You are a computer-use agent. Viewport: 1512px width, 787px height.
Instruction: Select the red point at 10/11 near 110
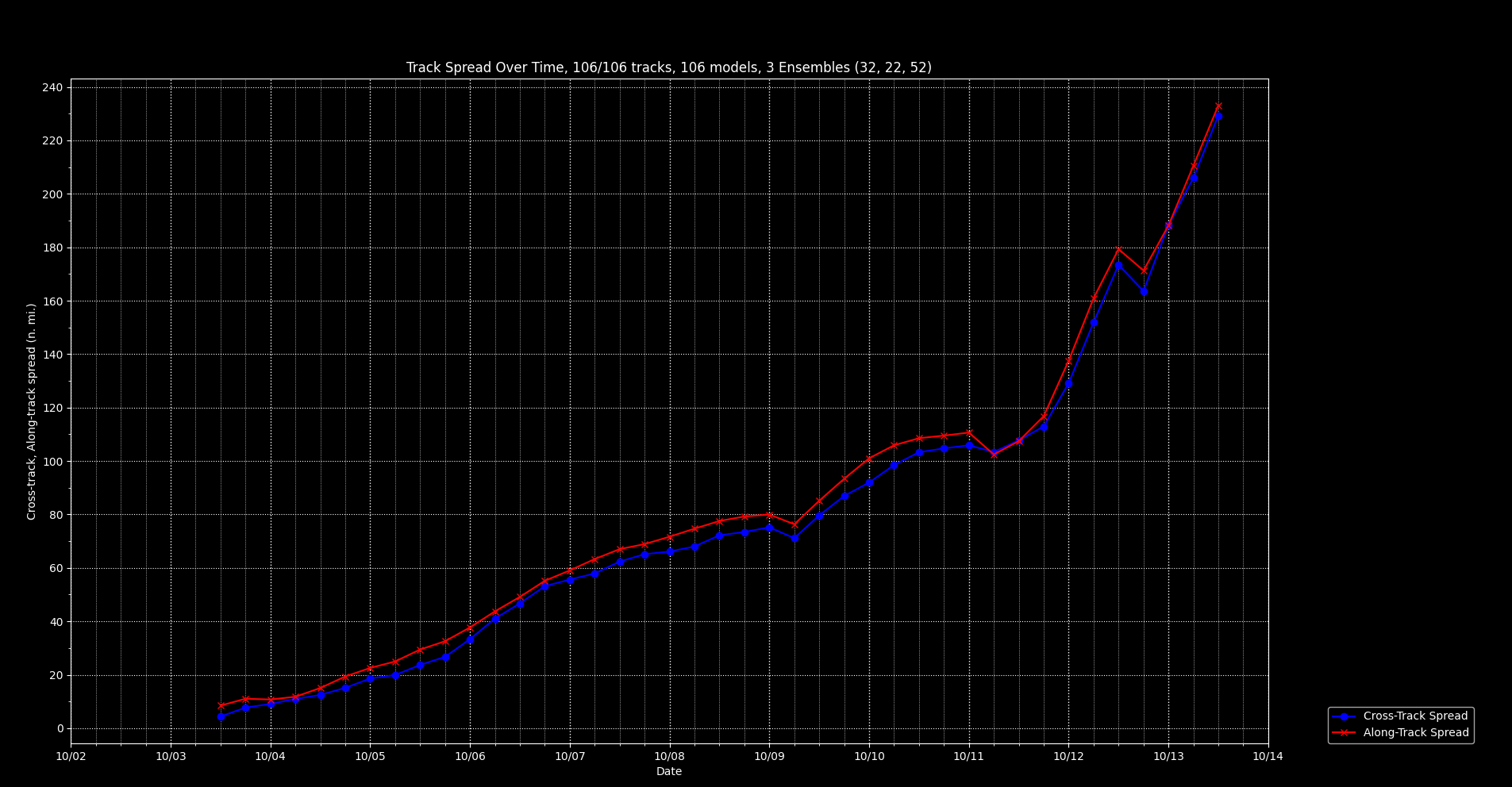click(969, 432)
